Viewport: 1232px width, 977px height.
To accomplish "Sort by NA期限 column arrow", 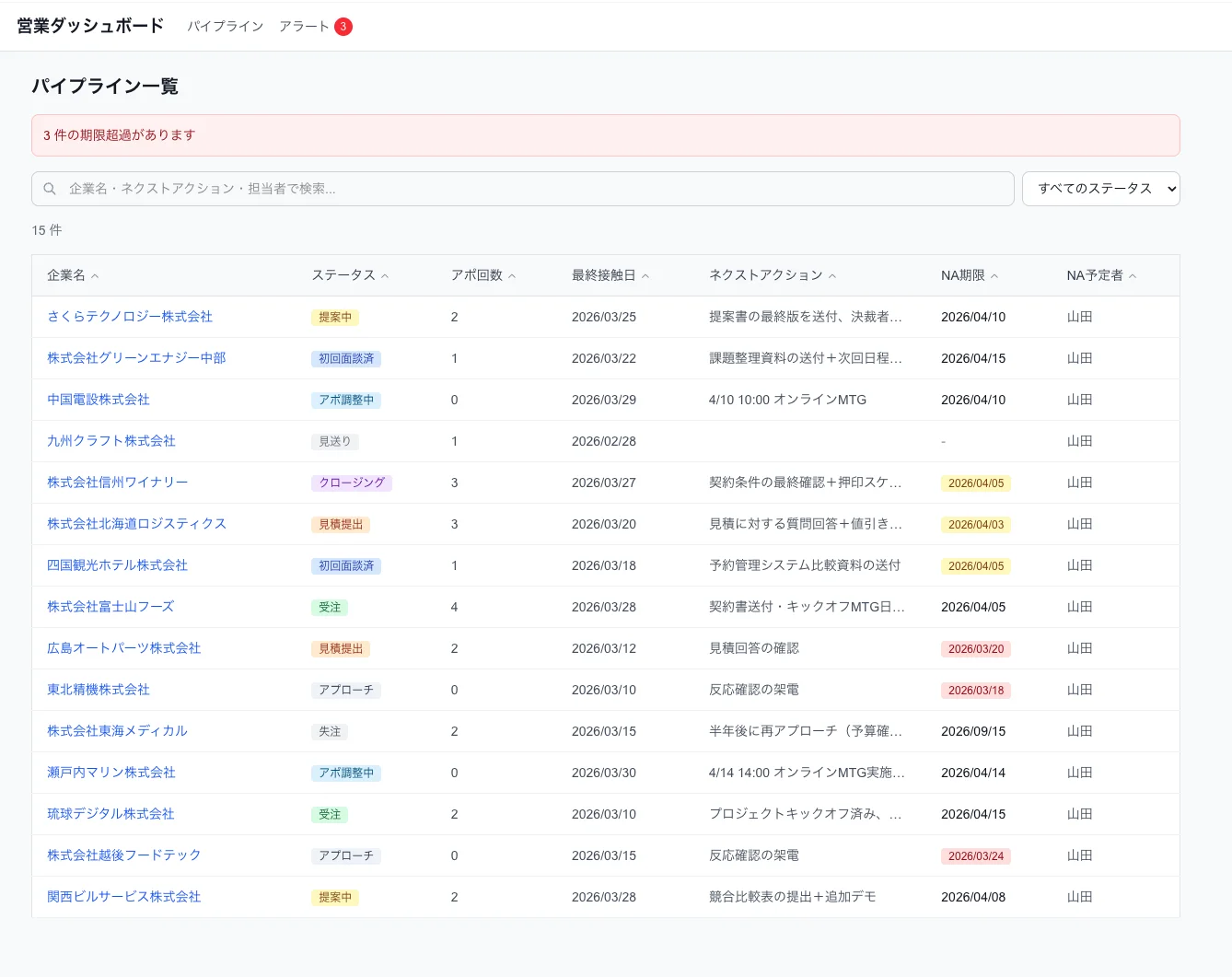I will coord(994,276).
